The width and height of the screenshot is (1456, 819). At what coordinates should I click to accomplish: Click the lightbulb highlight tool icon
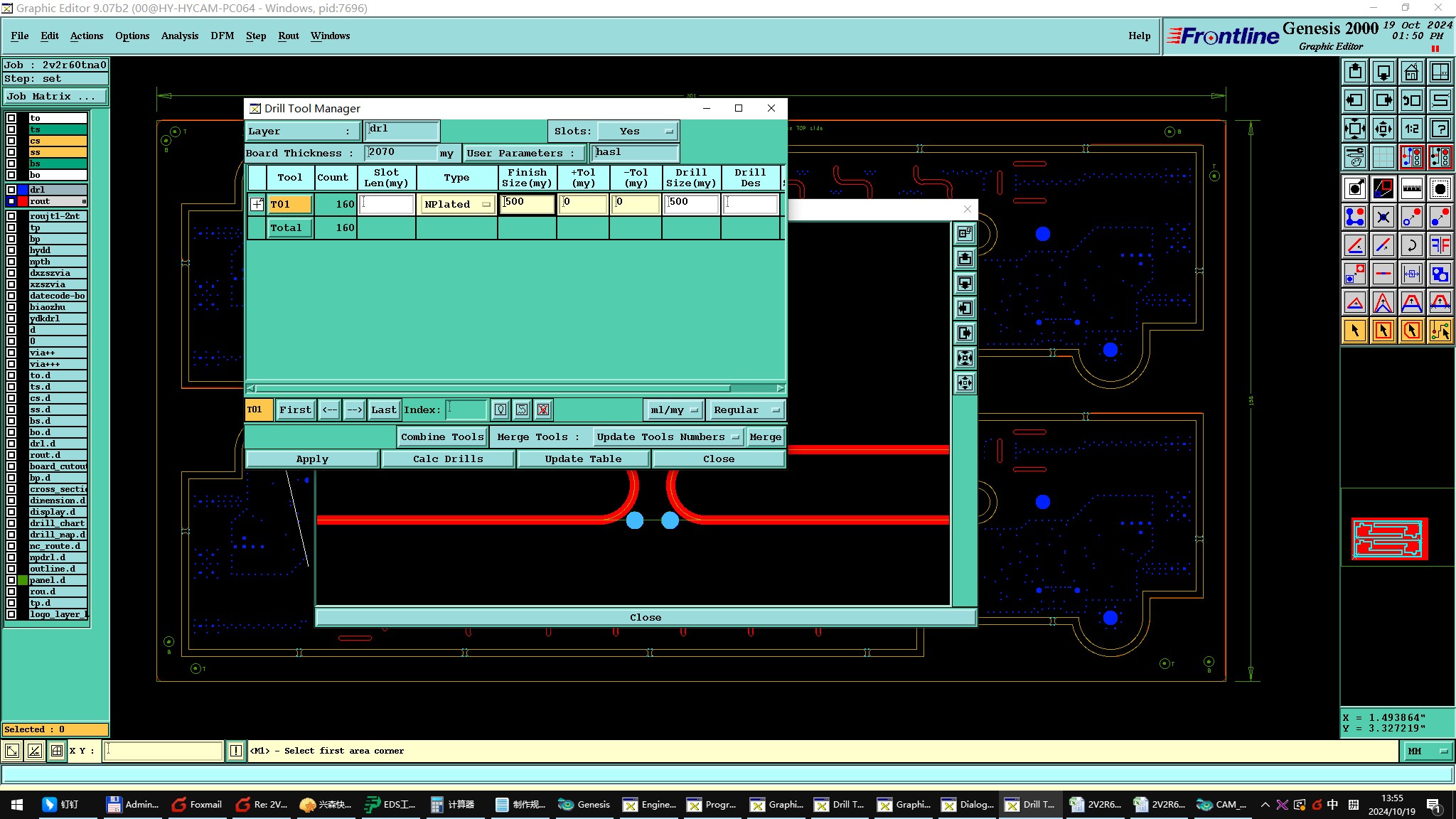(x=500, y=409)
